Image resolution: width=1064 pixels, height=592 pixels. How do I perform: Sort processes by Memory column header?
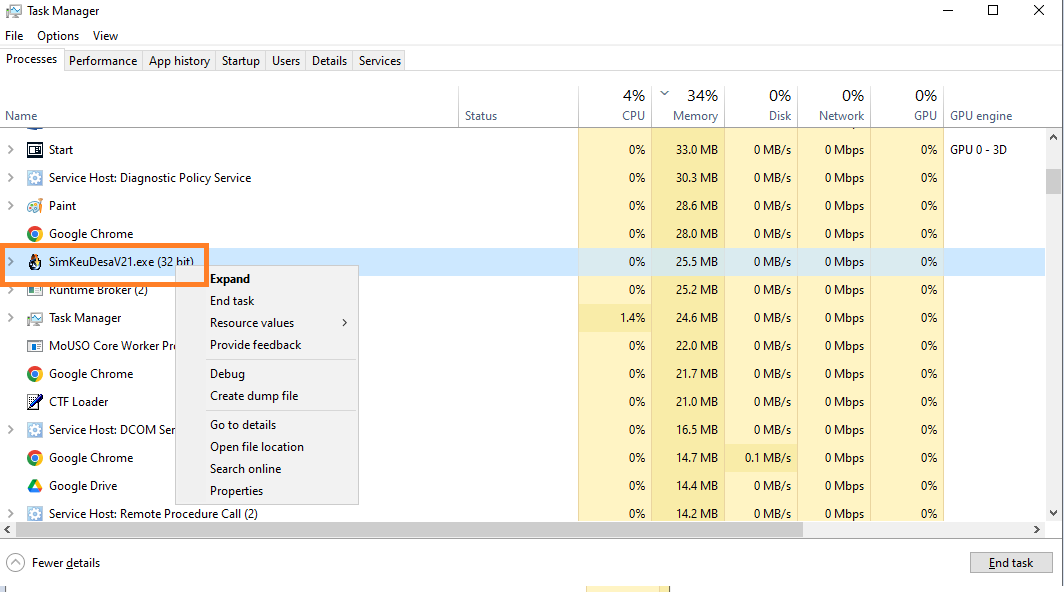pyautogui.click(x=694, y=116)
